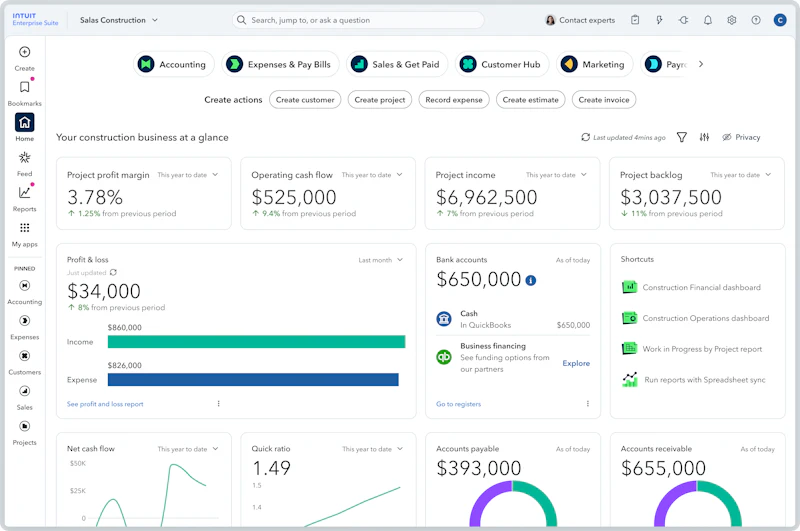Open the Marketing tab

[594, 64]
